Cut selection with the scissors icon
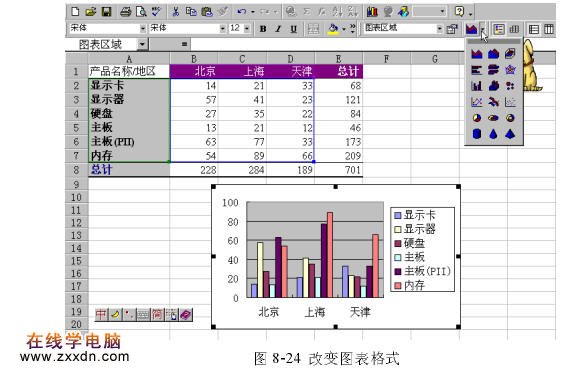This screenshot has width=561, height=369. pos(175,12)
